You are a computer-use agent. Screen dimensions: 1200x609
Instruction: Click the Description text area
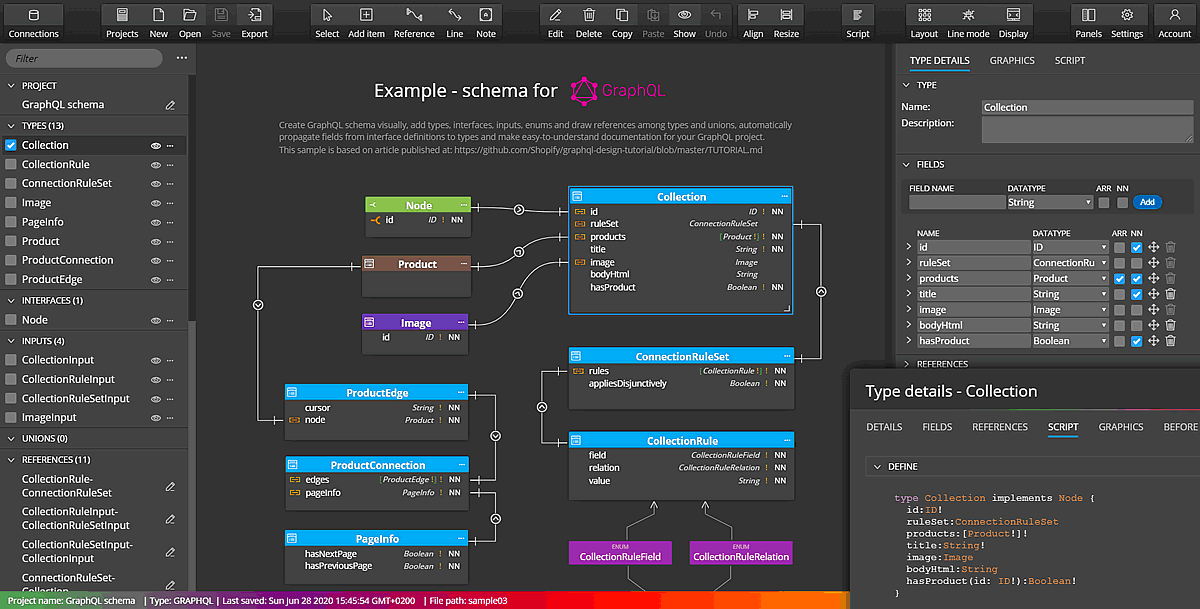1087,130
